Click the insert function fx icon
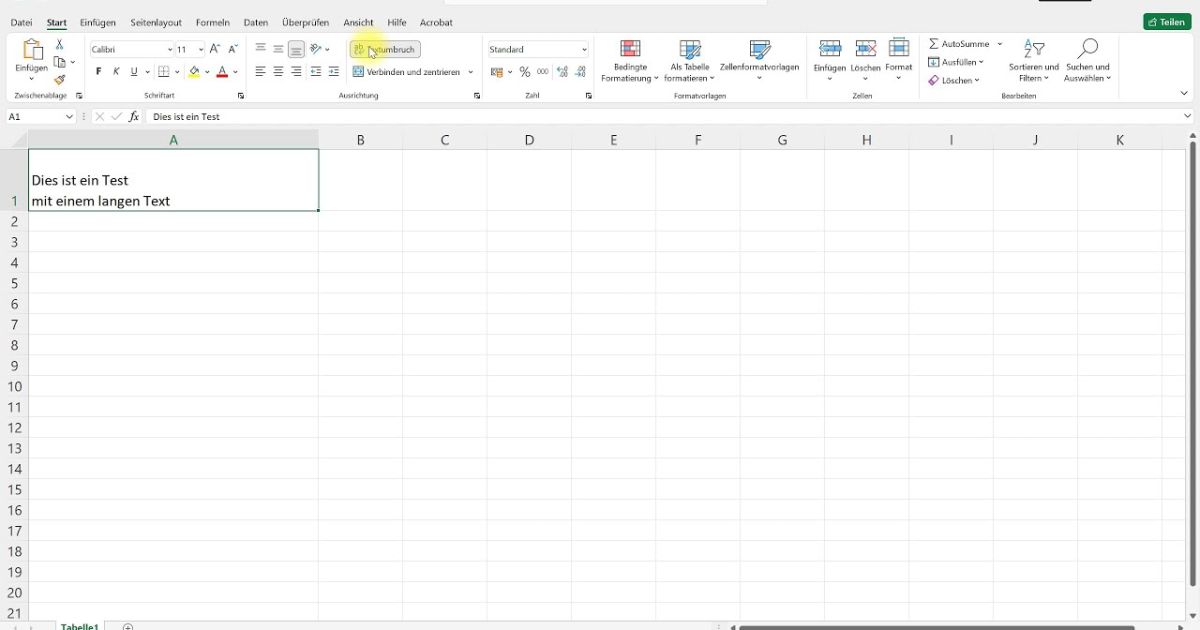This screenshot has height=630, width=1200. click(x=133, y=117)
